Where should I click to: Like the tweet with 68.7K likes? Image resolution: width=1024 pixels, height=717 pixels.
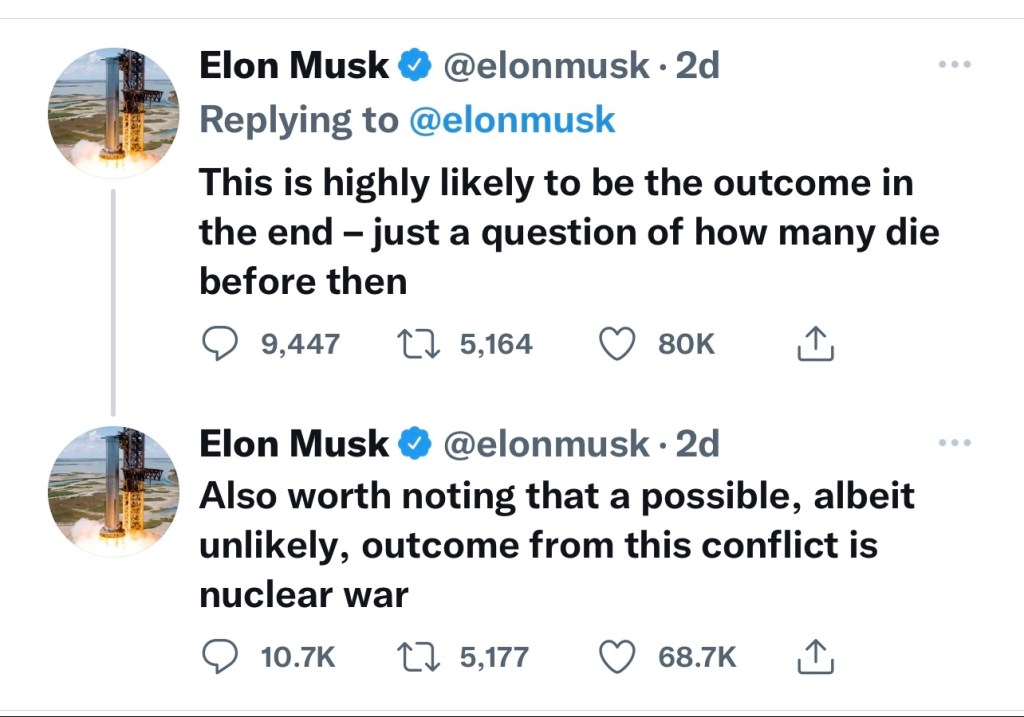tap(618, 657)
